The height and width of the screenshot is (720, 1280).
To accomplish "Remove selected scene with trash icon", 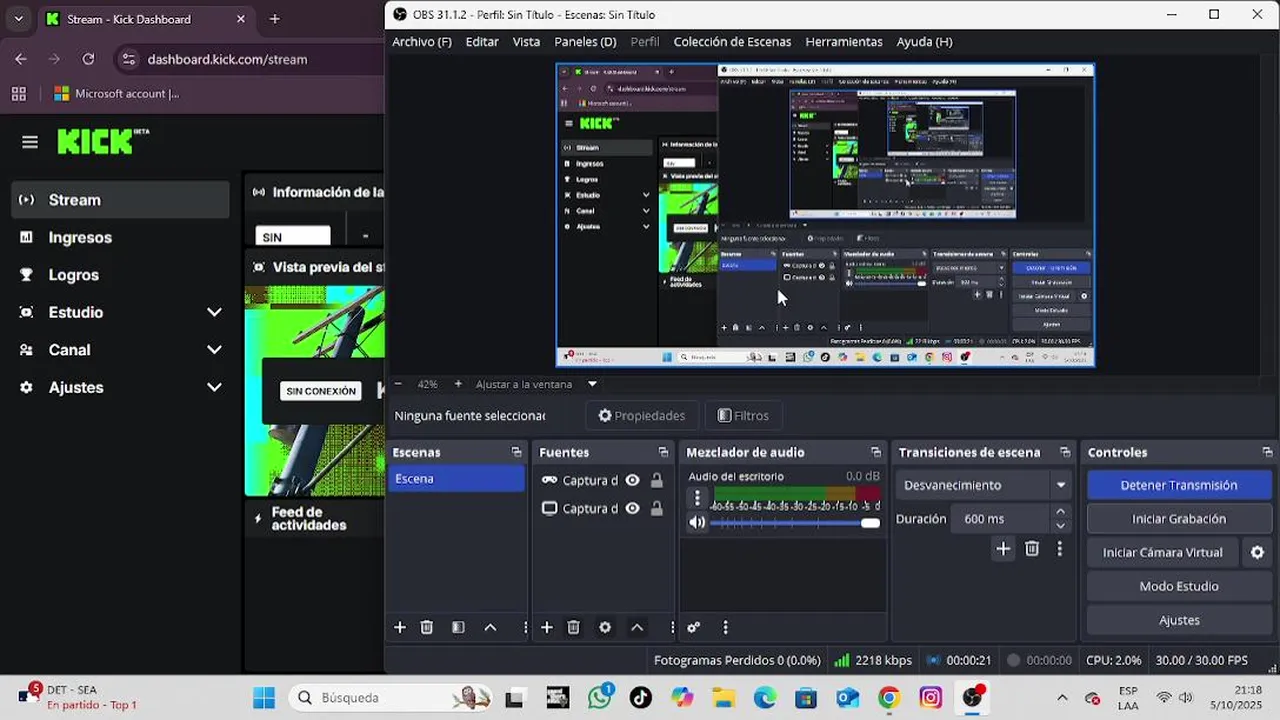I will pyautogui.click(x=427, y=627).
